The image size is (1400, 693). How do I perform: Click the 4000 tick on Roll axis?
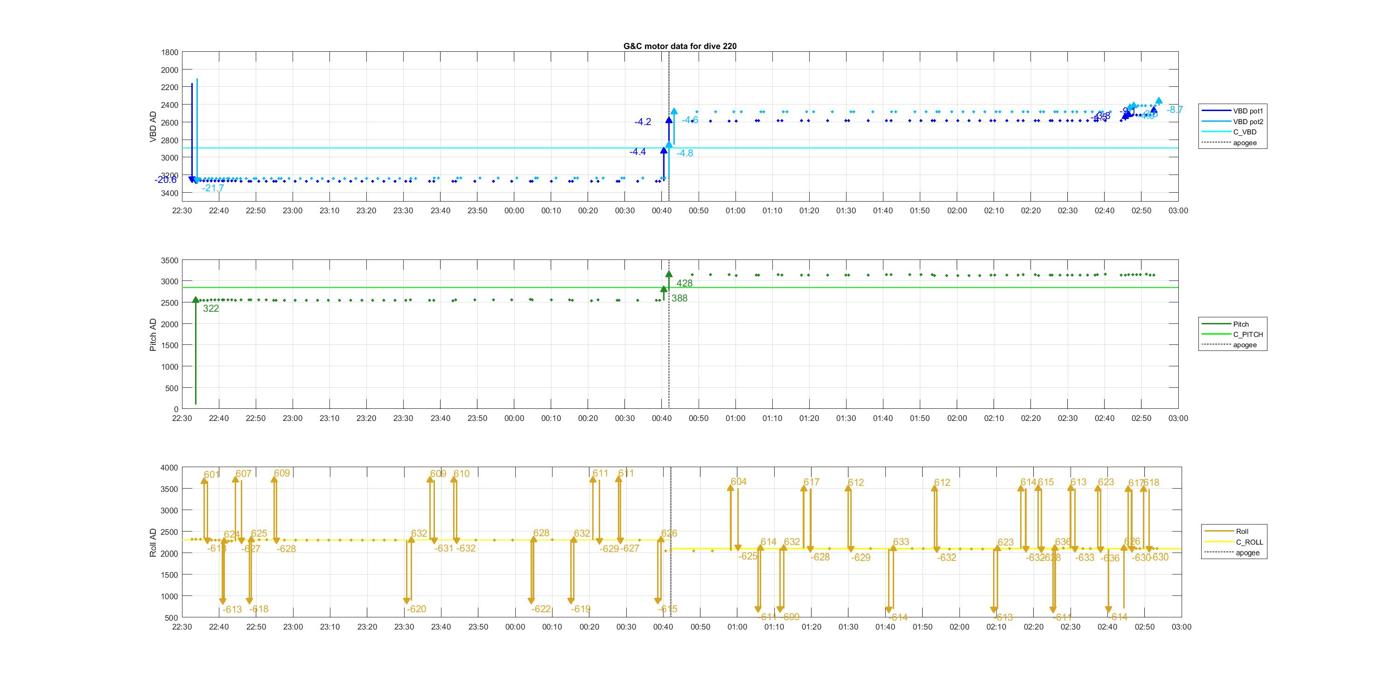pos(170,467)
